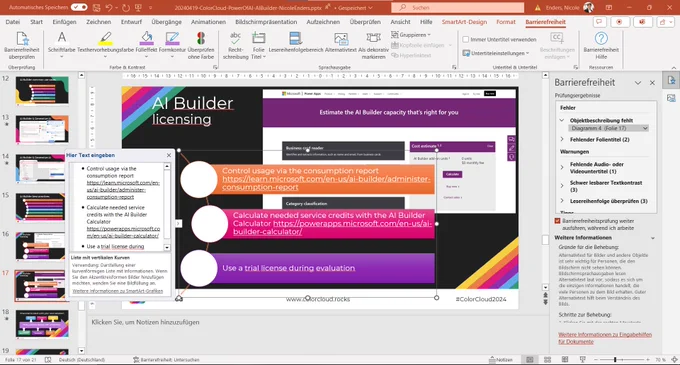Screen dimensions: 680x365
Task: Open Bildschirmpräsentation tab
Action: pyautogui.click(x=266, y=22)
